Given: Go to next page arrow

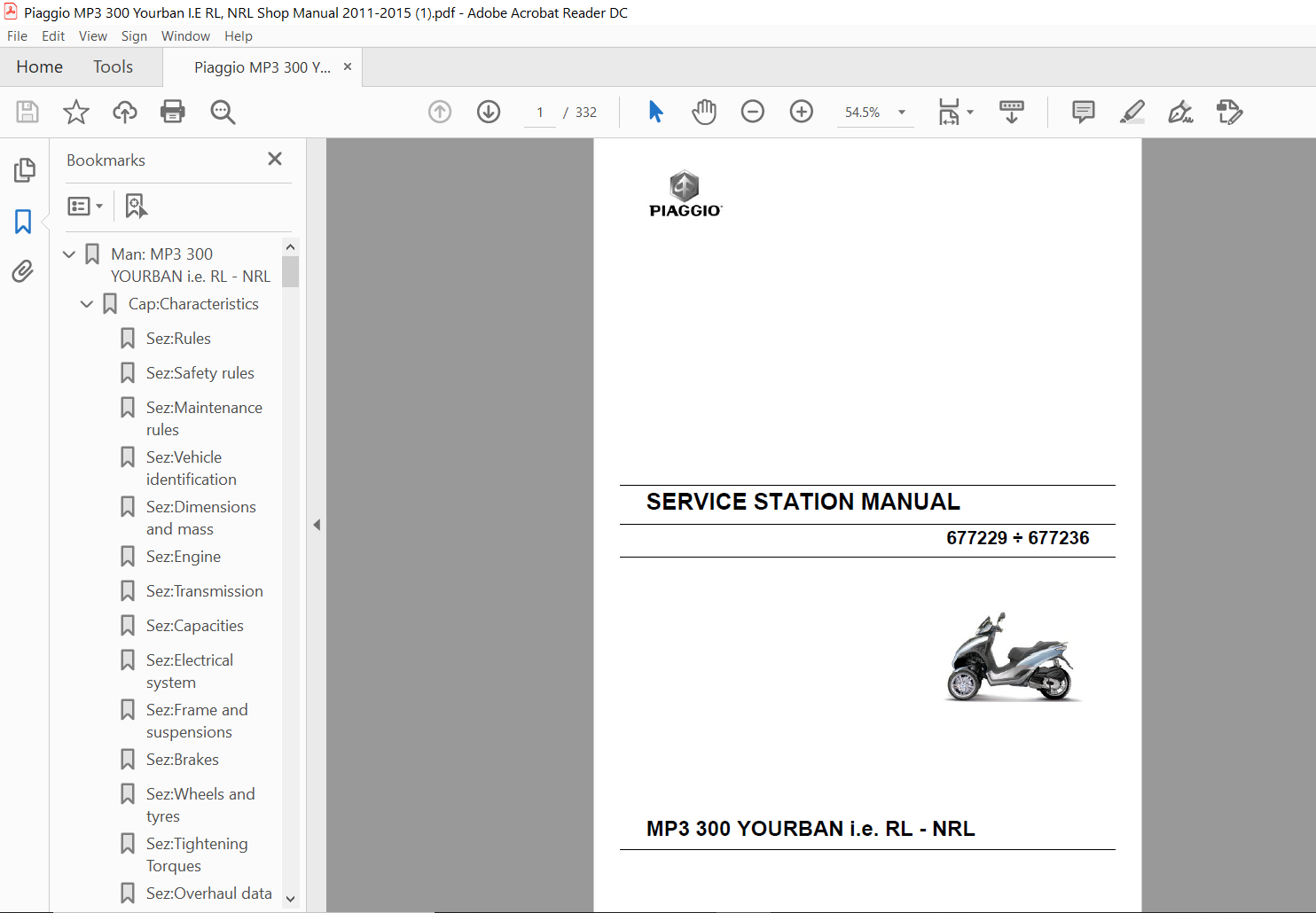Looking at the screenshot, I should [x=489, y=112].
